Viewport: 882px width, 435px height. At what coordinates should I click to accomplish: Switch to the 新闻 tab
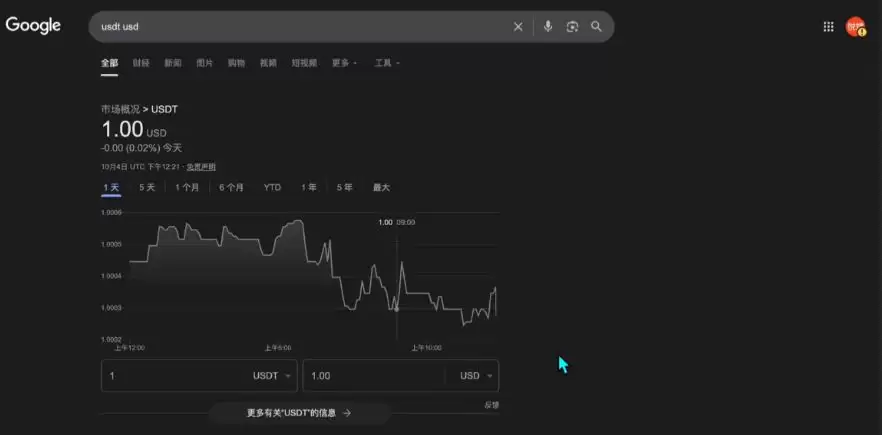[173, 63]
